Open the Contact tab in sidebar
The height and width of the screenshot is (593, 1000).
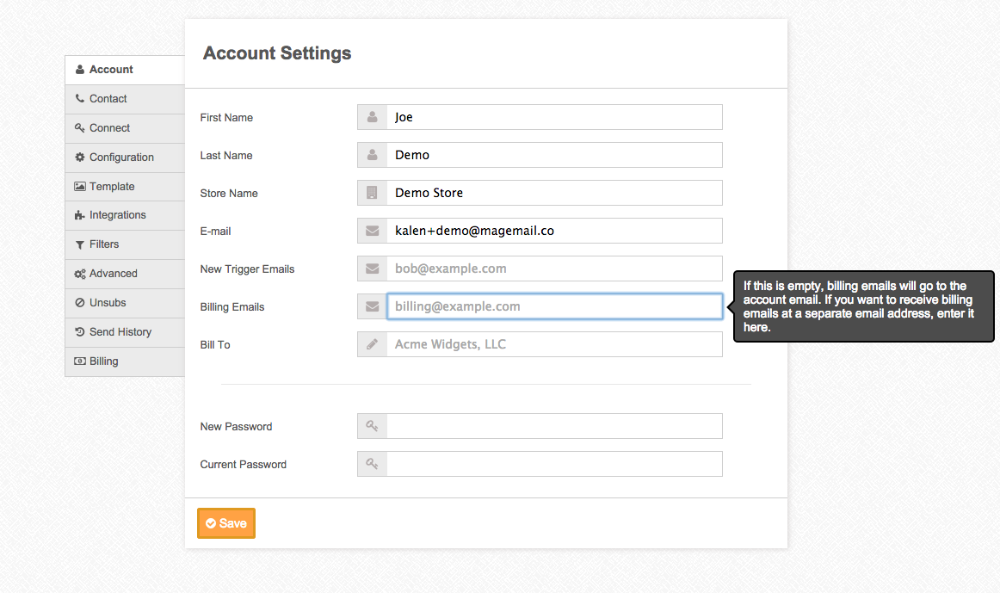pyautogui.click(x=108, y=99)
